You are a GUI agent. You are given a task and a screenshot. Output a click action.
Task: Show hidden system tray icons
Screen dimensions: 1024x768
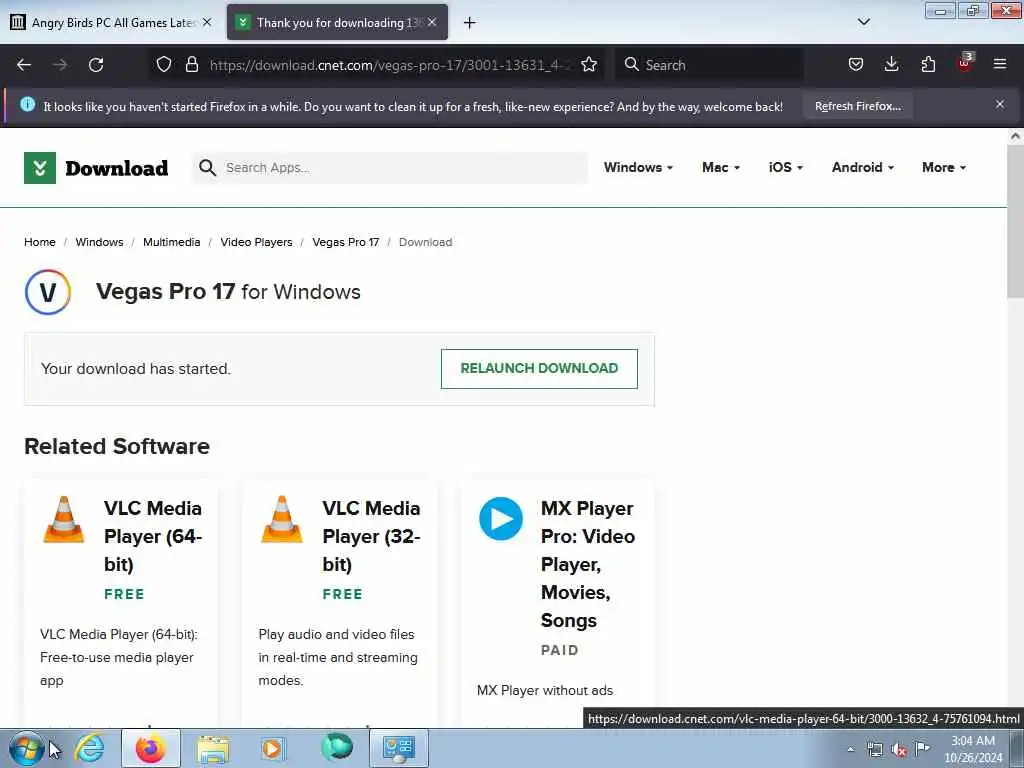pos(850,749)
